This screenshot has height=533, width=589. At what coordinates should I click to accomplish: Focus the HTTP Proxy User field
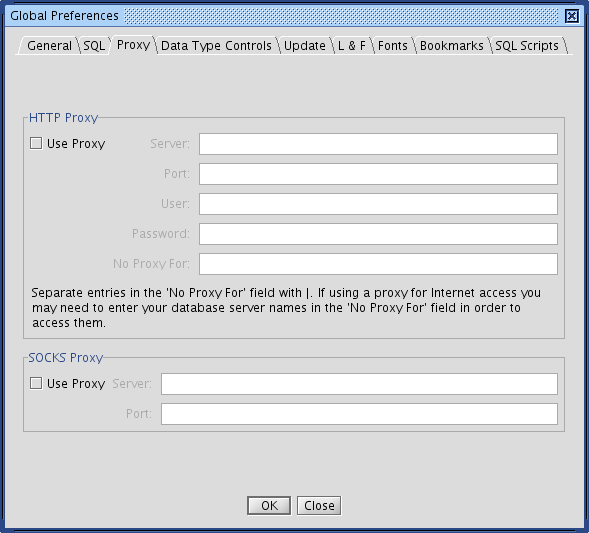(378, 204)
